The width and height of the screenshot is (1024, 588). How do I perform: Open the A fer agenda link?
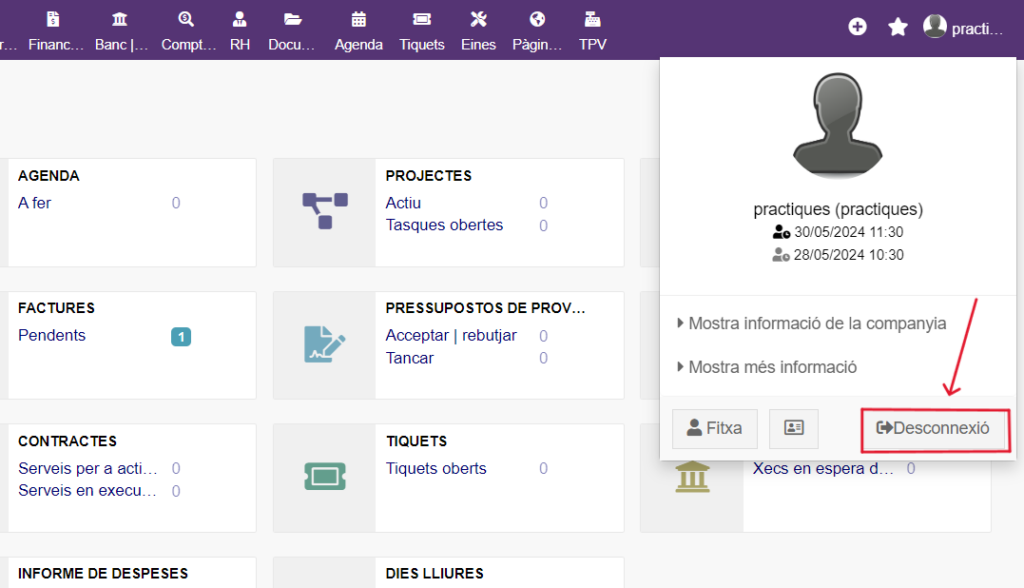point(35,203)
